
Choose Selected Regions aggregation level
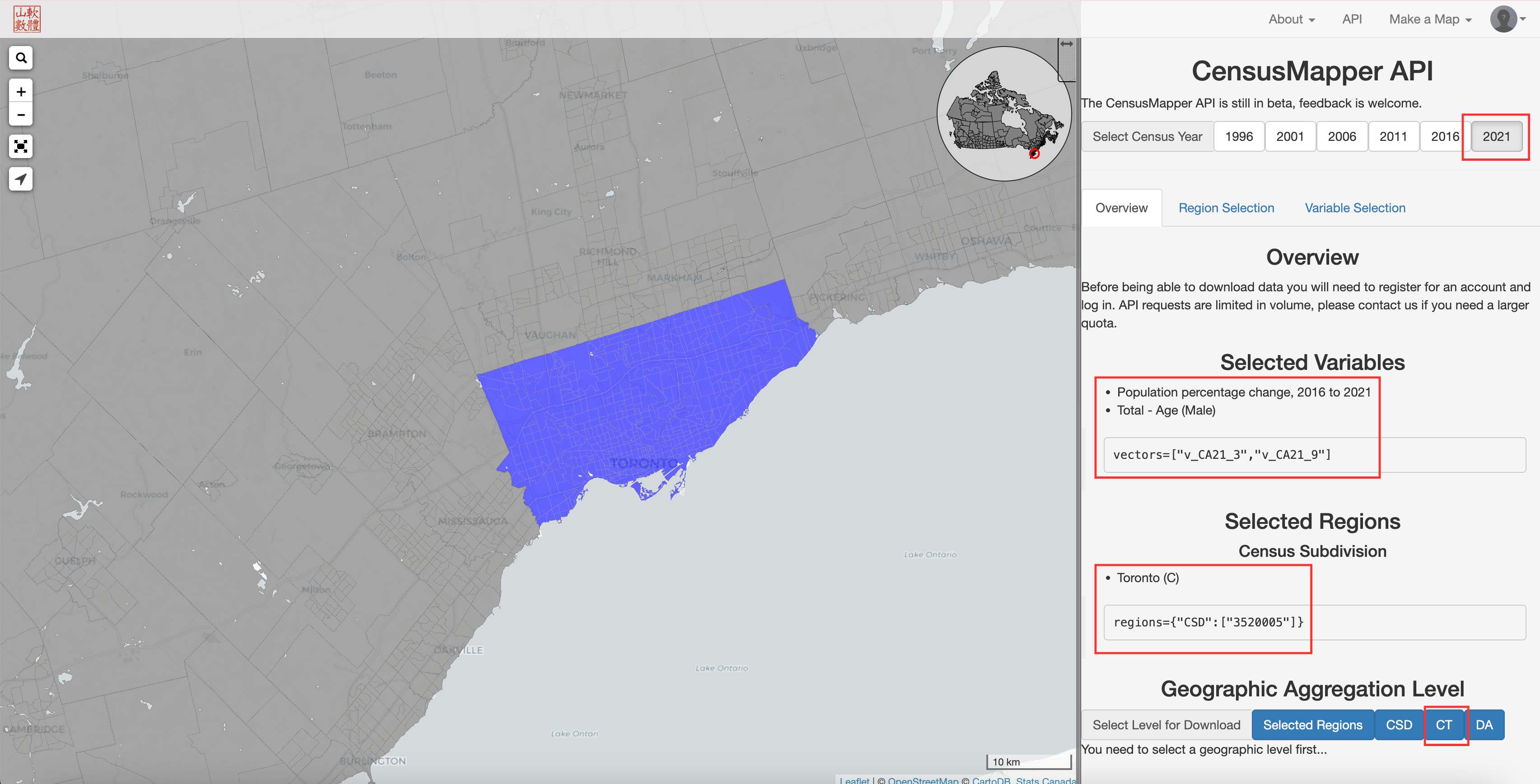coord(1312,725)
